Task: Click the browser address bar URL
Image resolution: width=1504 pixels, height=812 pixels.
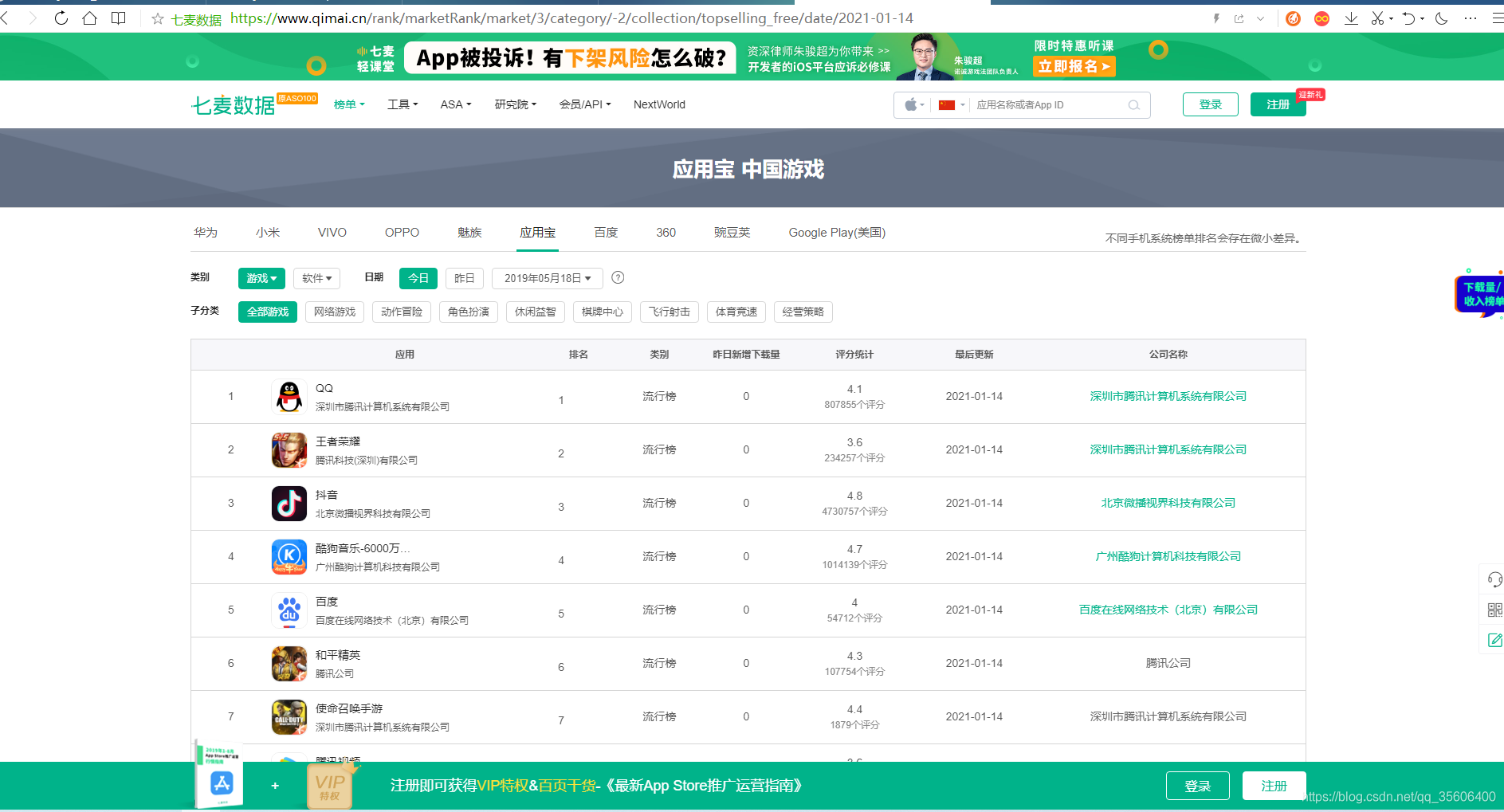Action: coord(571,18)
